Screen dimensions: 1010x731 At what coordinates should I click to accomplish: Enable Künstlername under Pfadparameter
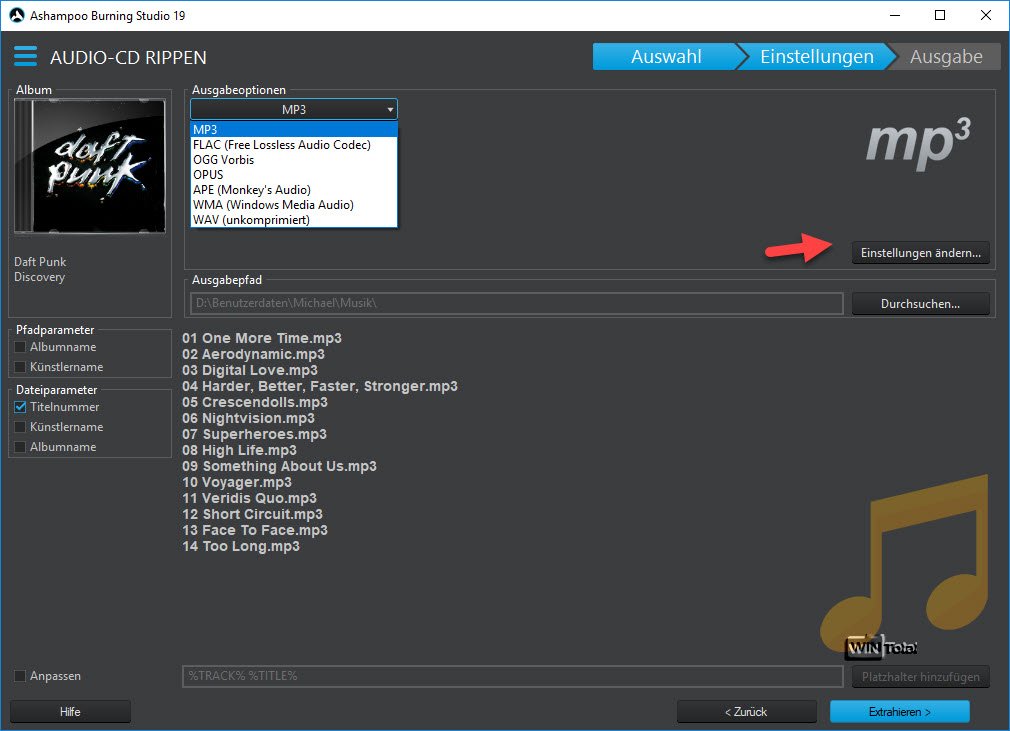tap(20, 367)
